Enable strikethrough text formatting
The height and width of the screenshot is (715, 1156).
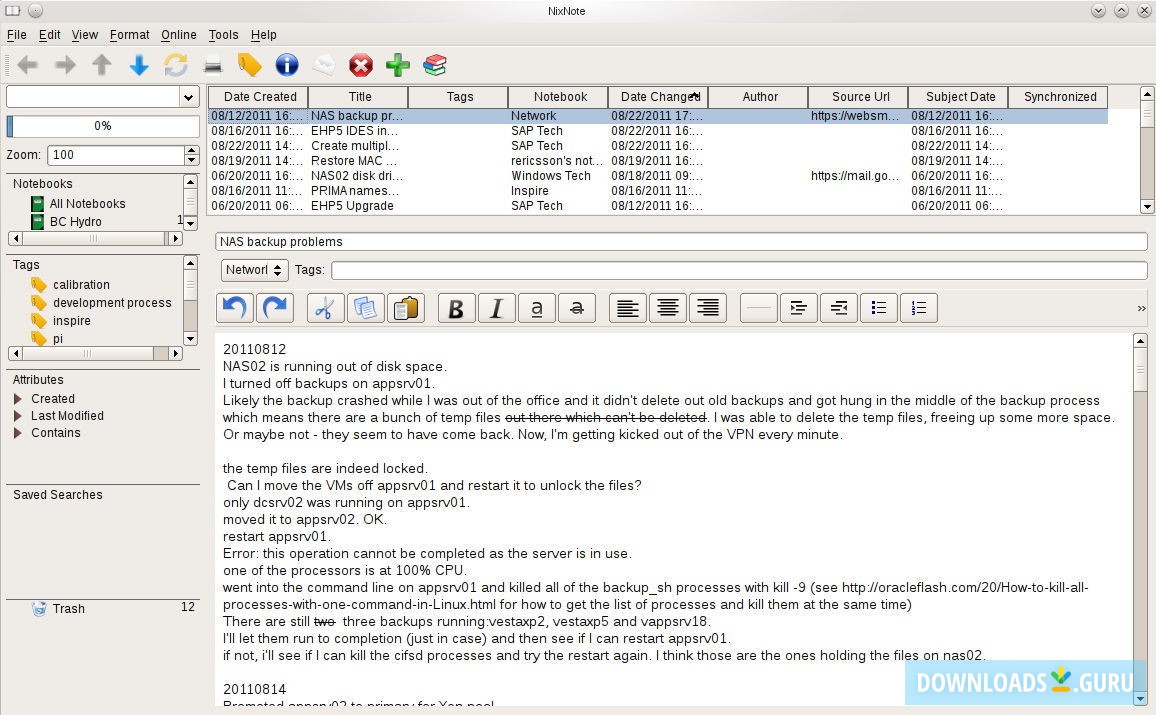pos(577,308)
